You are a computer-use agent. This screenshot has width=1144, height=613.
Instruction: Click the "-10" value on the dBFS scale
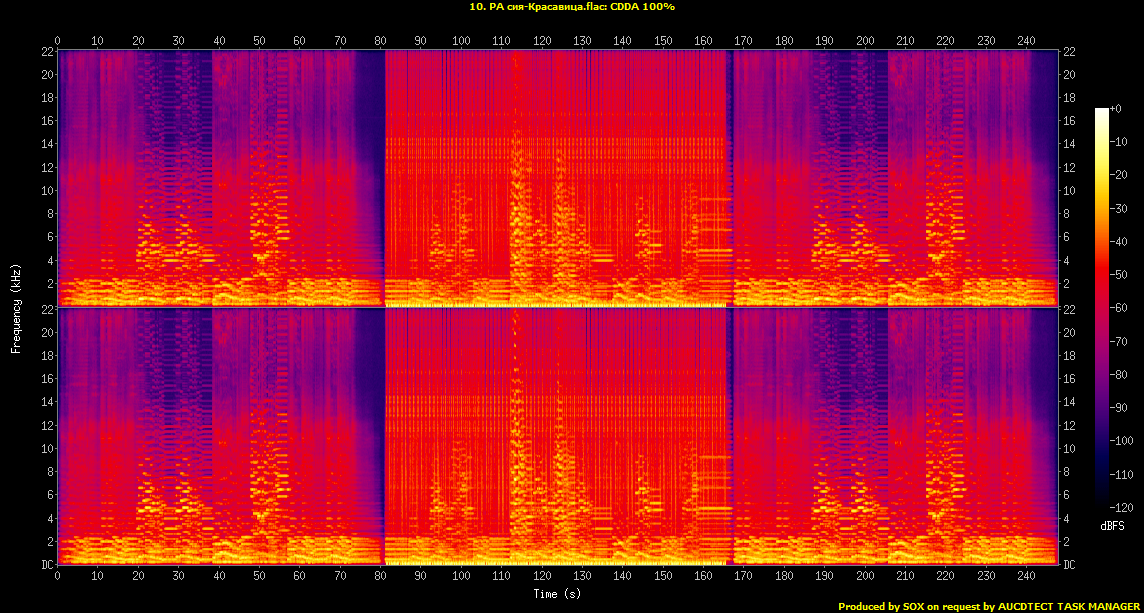coord(1118,142)
